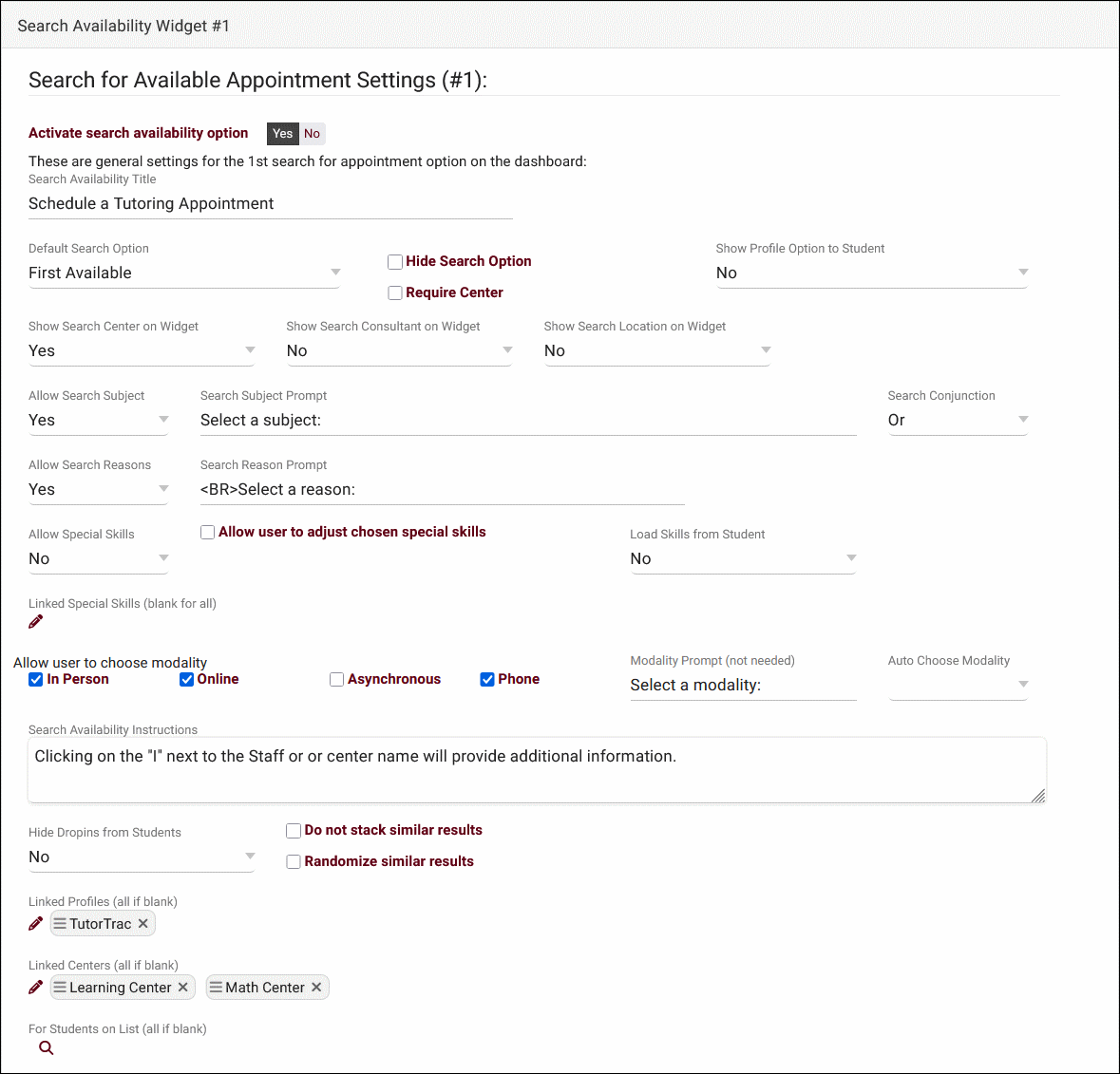Check the Asynchronous modality box
Screen dimensions: 1120x1074
click(x=336, y=680)
